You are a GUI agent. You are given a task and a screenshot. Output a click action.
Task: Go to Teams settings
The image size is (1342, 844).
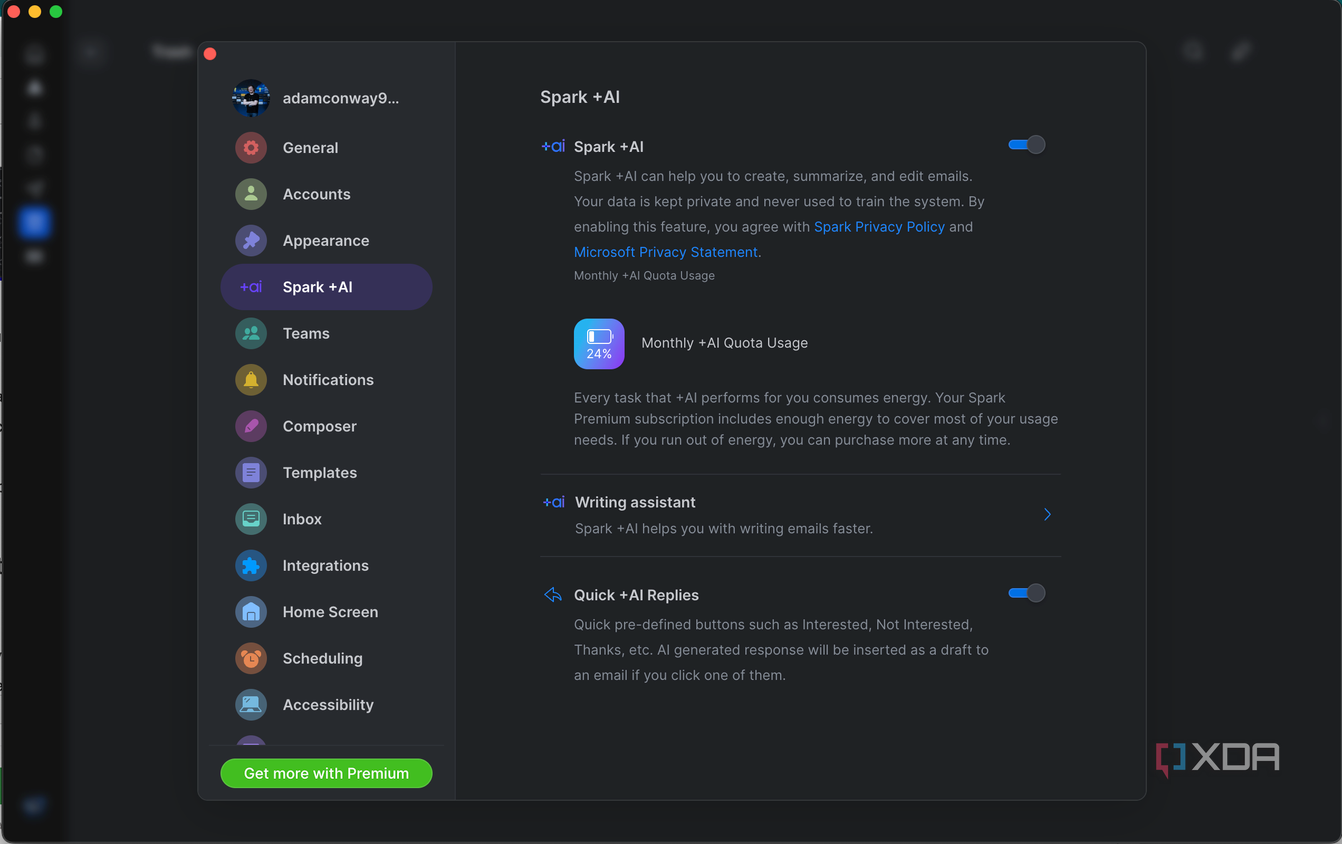pyautogui.click(x=326, y=333)
